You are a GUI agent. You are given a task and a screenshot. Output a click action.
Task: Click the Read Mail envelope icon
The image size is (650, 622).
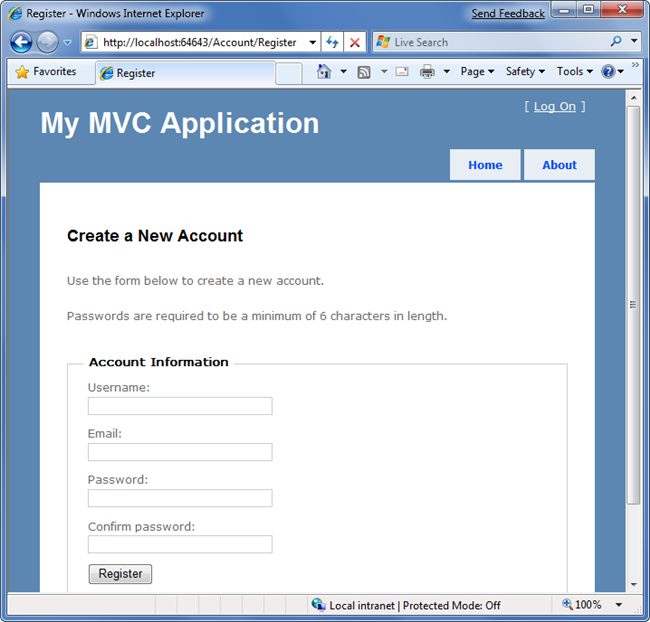coord(402,72)
